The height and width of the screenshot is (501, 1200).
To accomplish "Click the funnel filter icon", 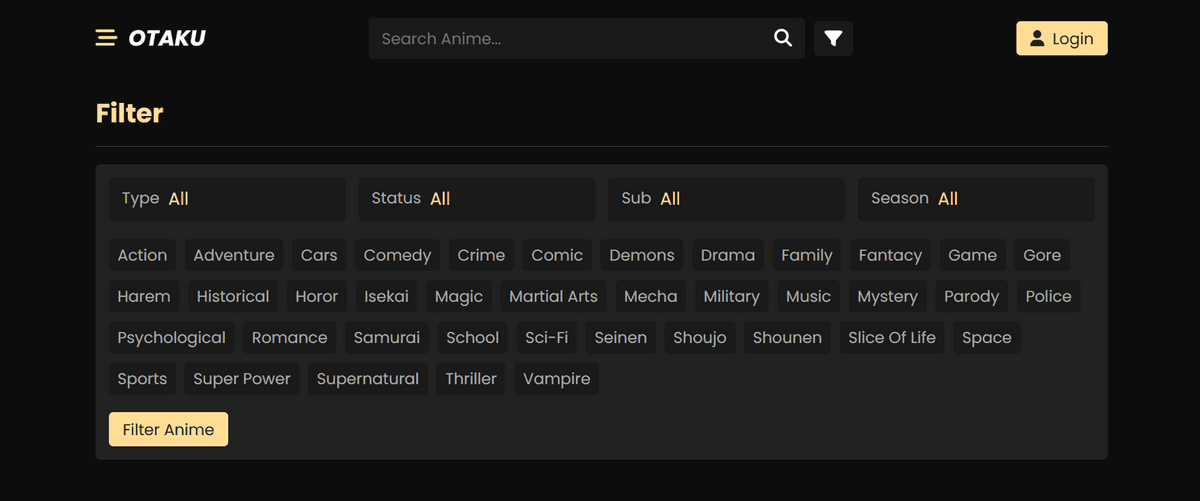I will [833, 38].
